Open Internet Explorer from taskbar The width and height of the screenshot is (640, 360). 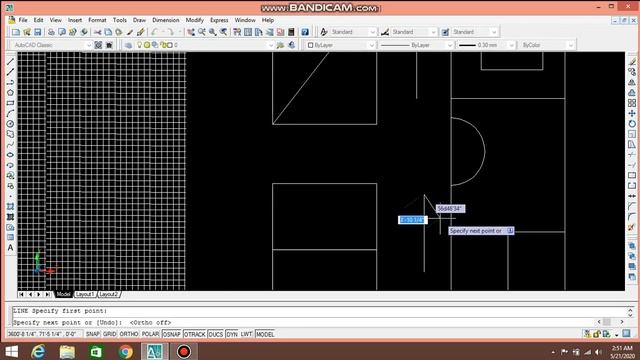38,351
